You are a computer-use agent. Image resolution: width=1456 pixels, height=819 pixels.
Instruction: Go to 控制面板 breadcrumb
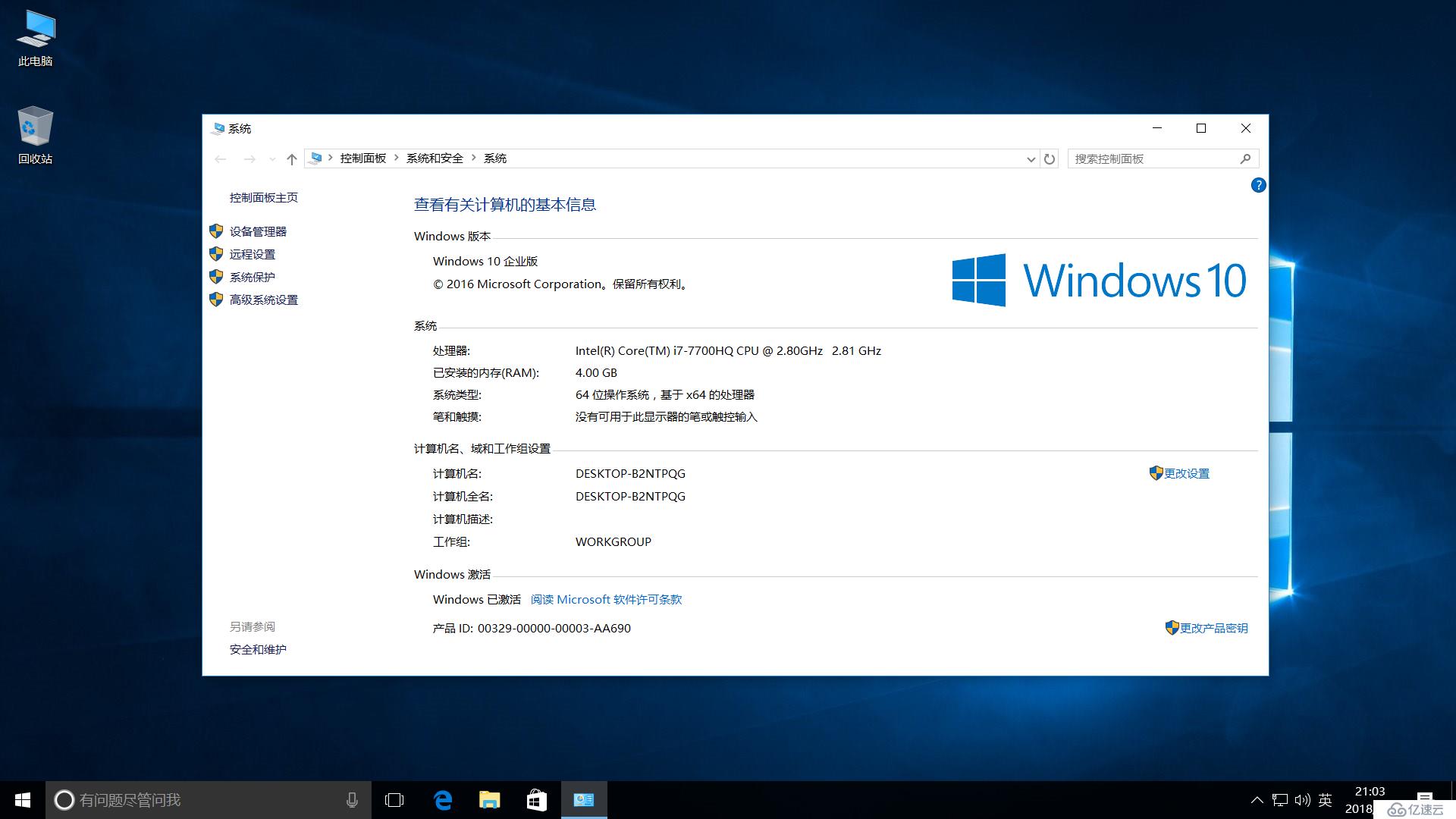(363, 158)
